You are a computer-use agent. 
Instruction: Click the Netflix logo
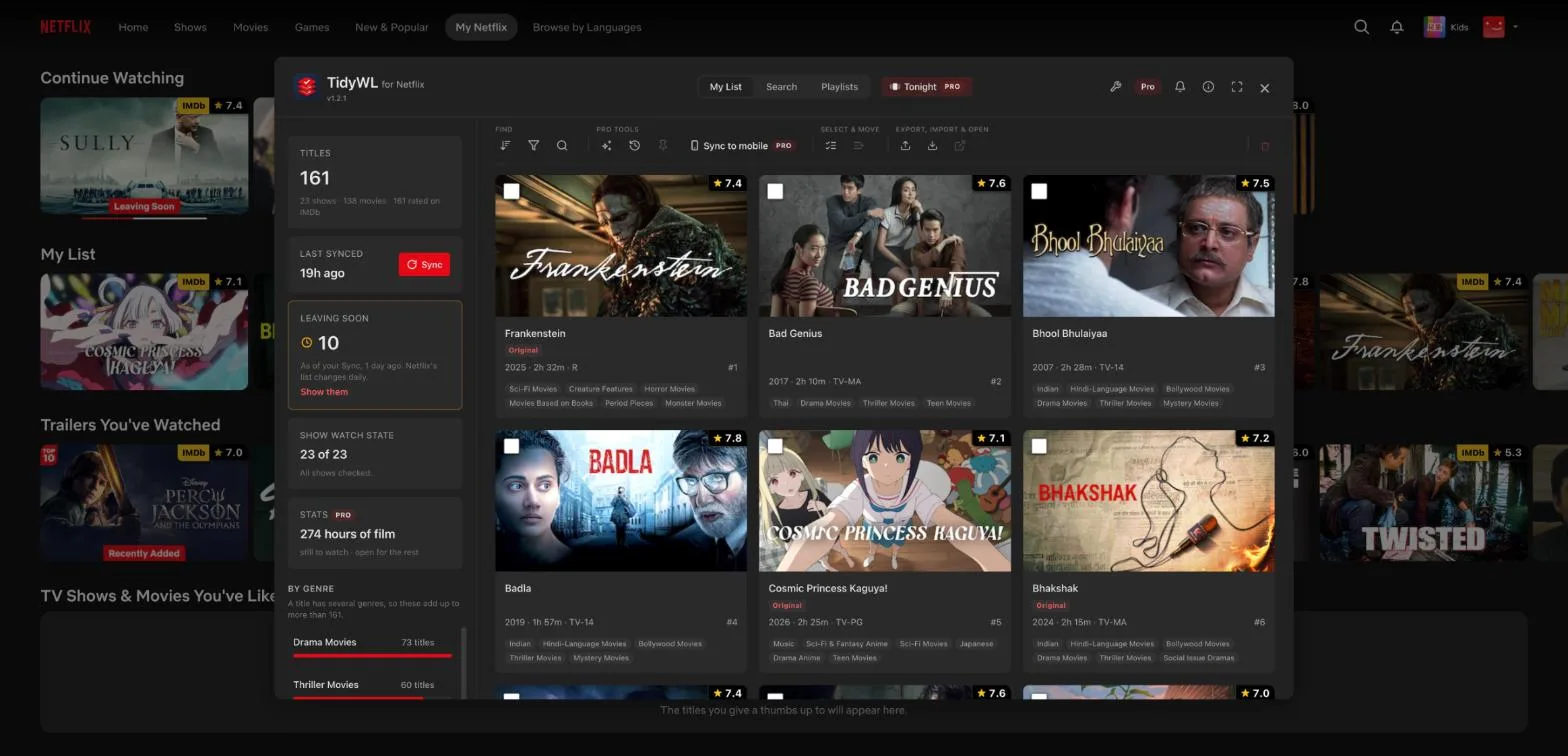pyautogui.click(x=65, y=27)
